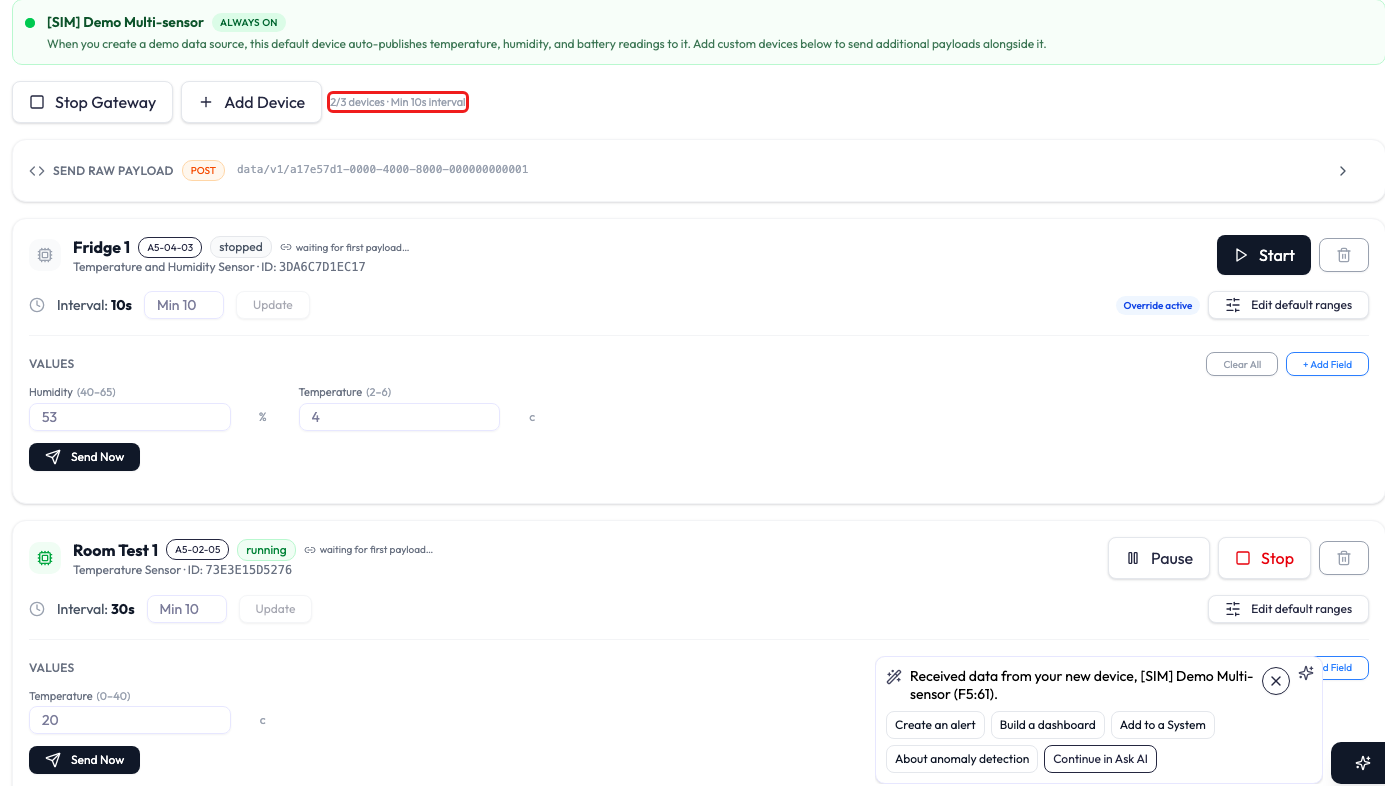Click the sparkle icon beside the notification close
Screen dimensions: 1385x786
pyautogui.click(x=1306, y=673)
